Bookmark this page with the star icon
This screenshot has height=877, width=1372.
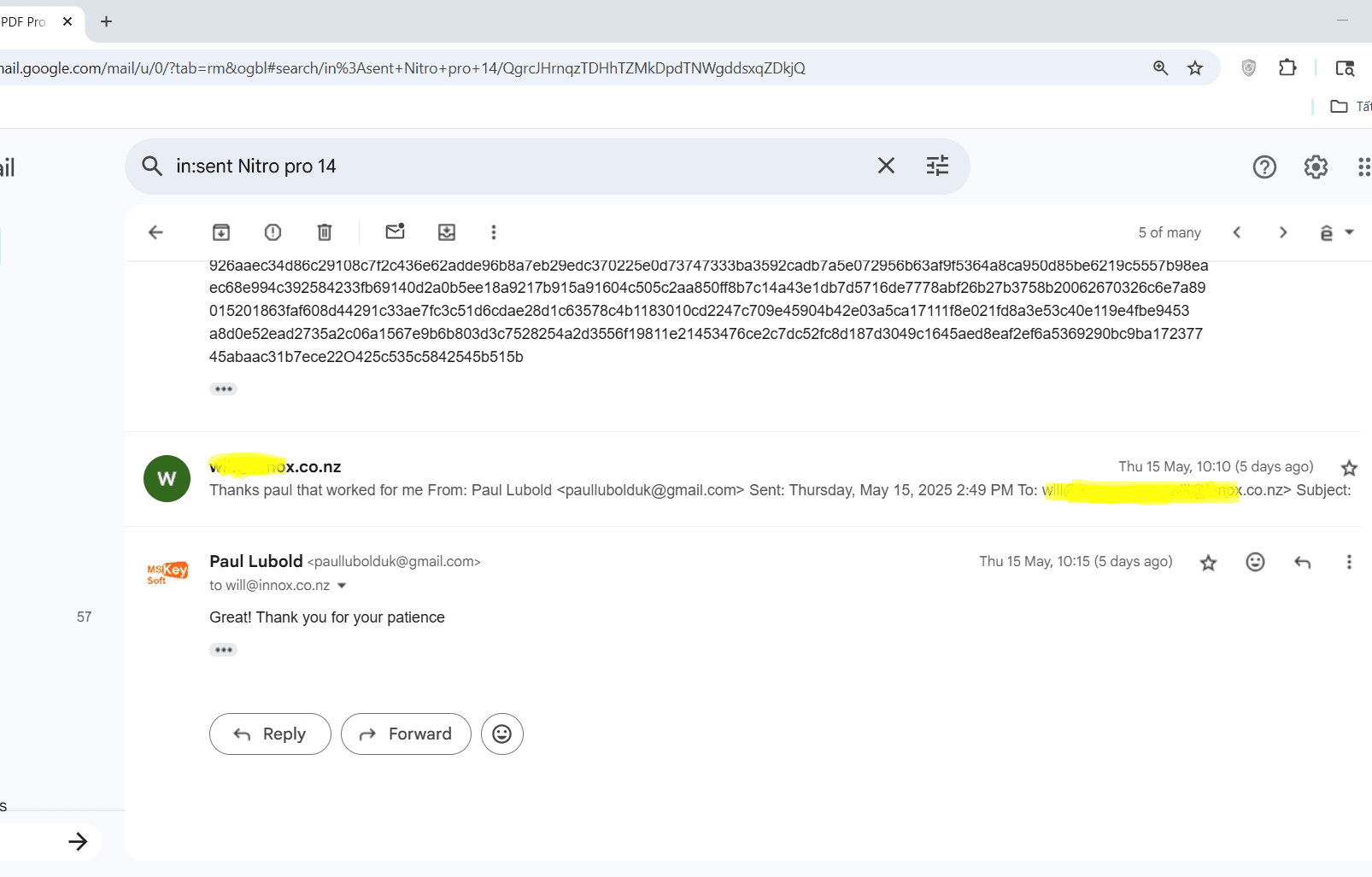[x=1195, y=68]
